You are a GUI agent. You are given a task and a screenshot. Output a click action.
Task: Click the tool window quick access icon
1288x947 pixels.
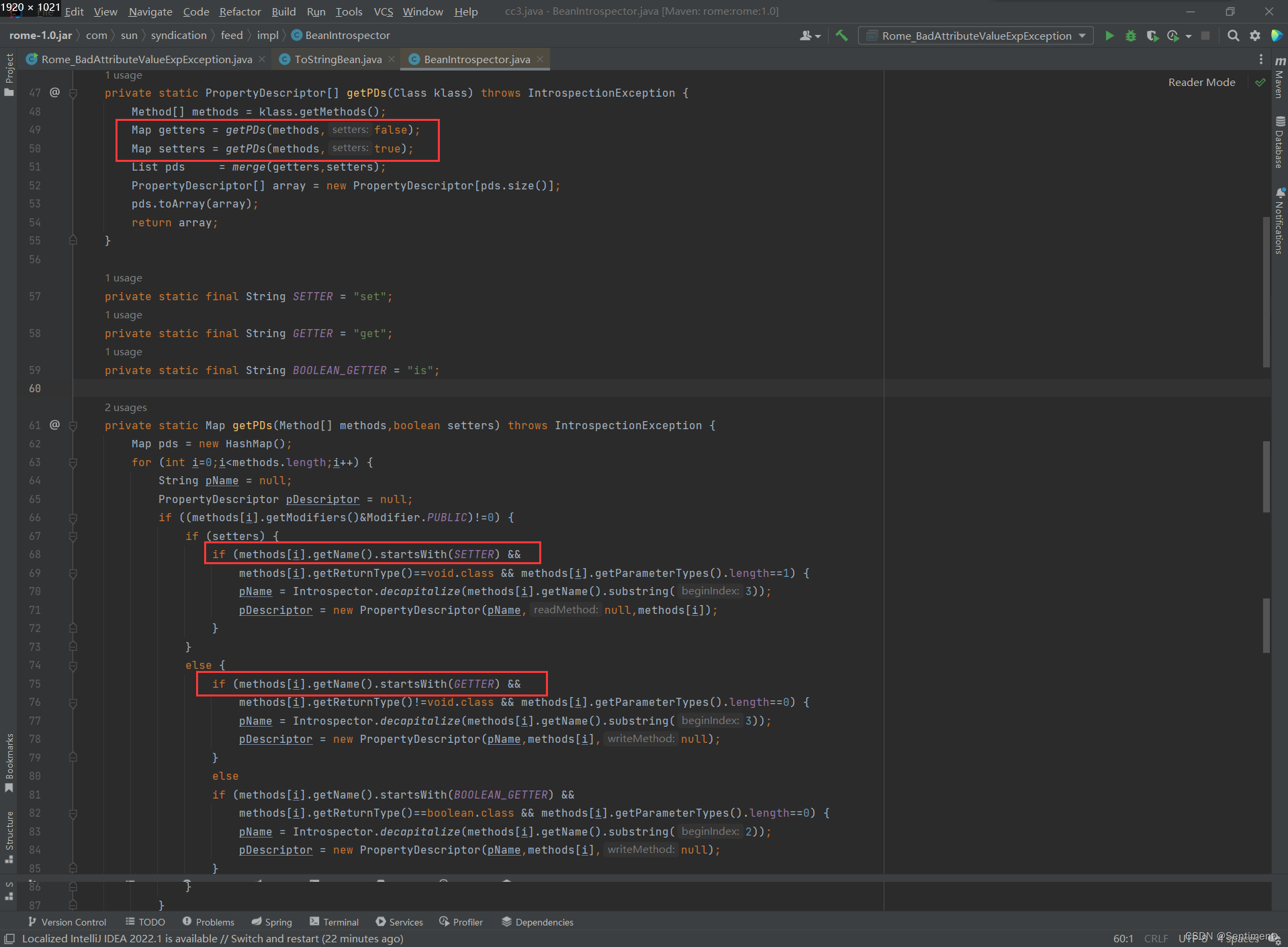[x=9, y=938]
